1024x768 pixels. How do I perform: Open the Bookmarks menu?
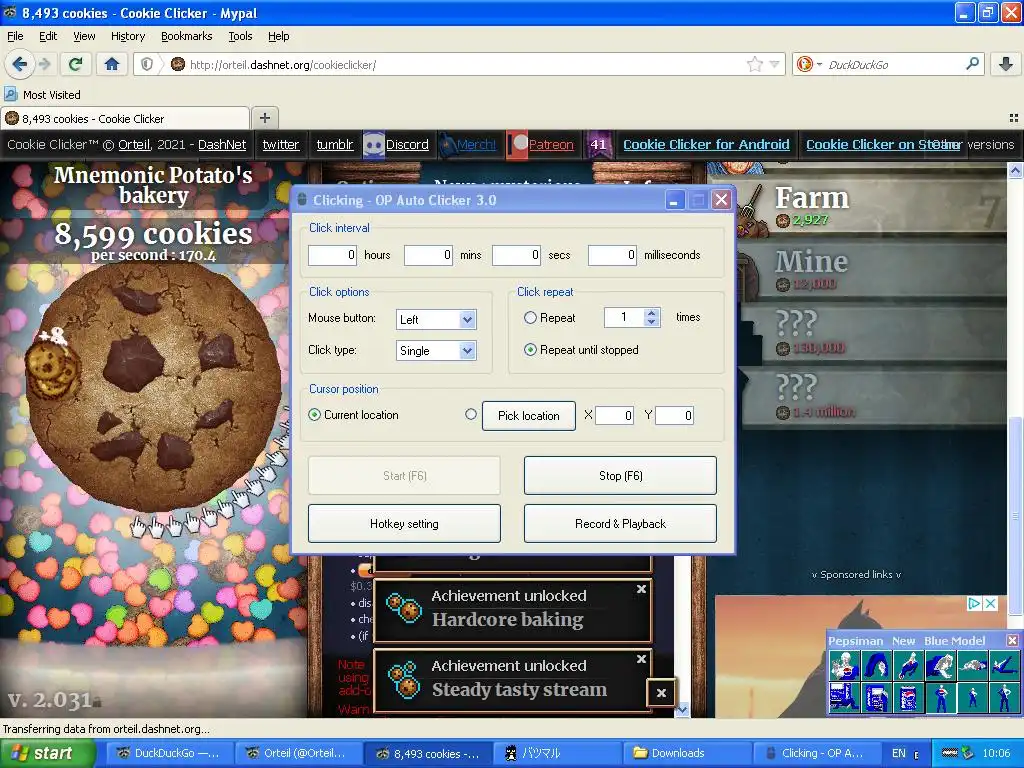[186, 36]
